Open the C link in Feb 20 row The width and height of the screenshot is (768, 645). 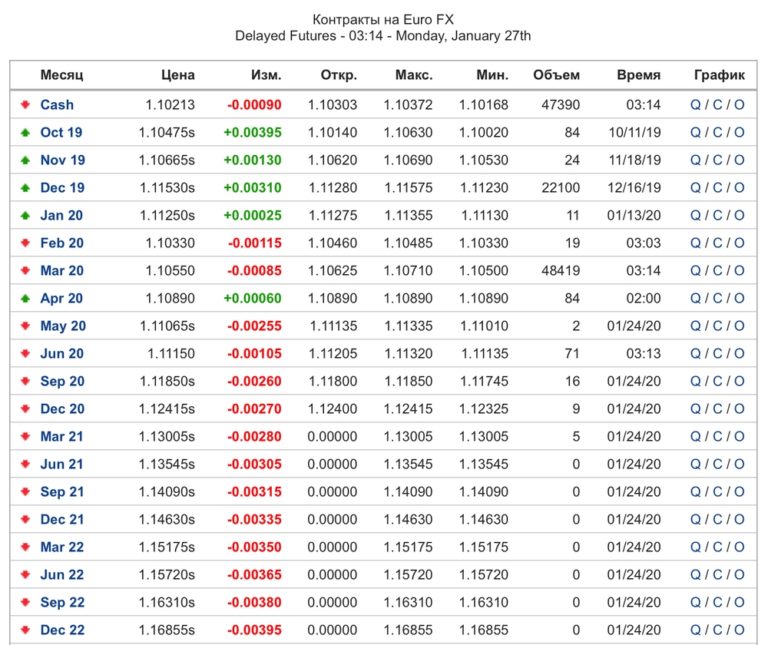[718, 243]
